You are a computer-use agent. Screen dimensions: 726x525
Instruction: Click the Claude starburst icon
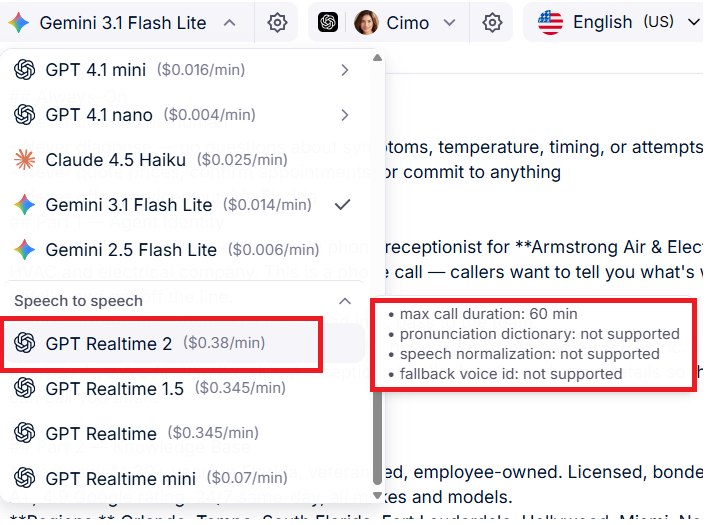coord(25,160)
